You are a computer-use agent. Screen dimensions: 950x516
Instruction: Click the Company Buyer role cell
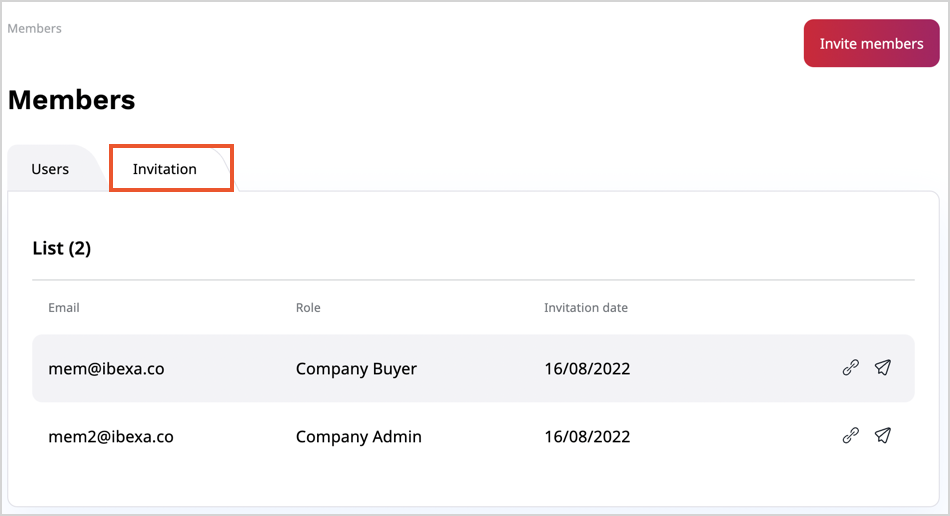coord(356,369)
